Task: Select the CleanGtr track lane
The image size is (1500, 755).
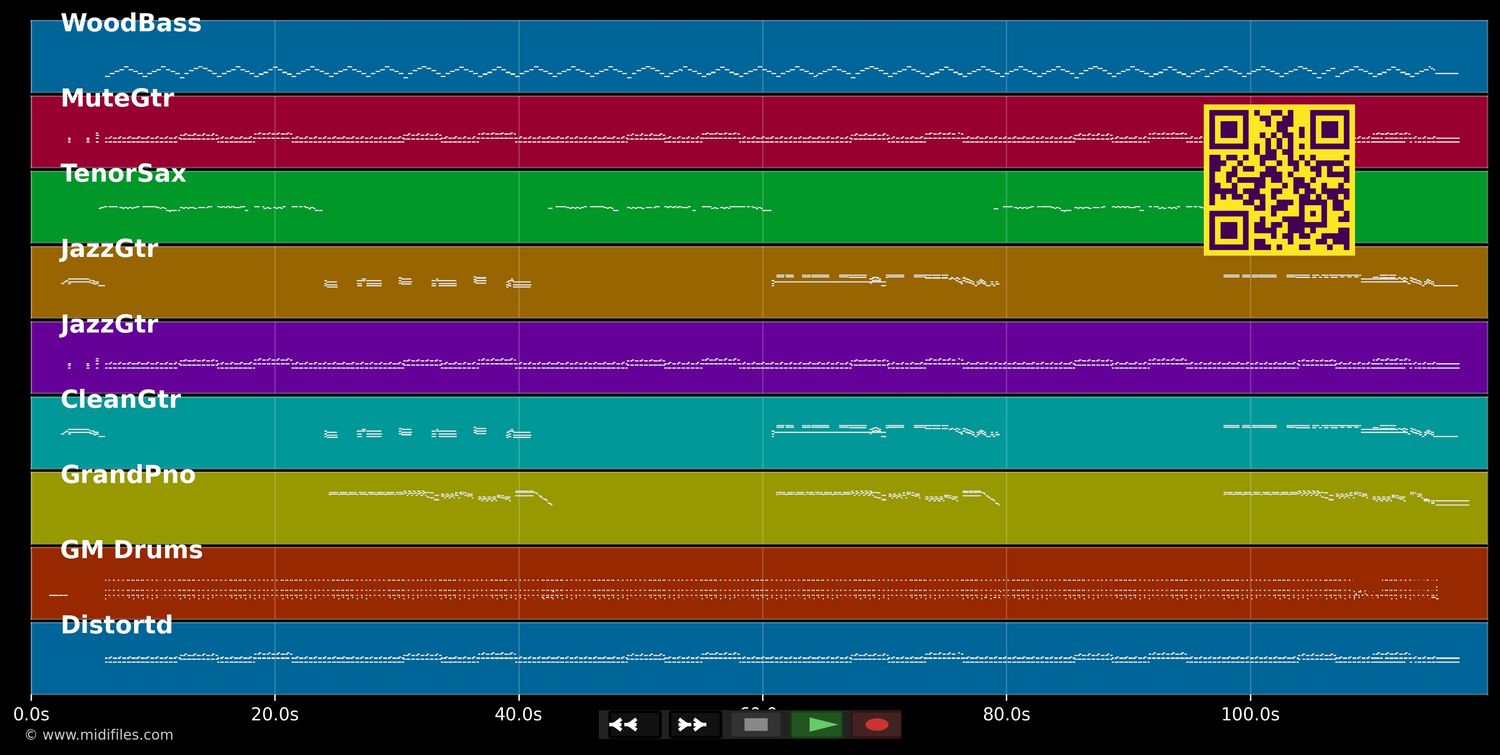Action: [x=600, y=430]
